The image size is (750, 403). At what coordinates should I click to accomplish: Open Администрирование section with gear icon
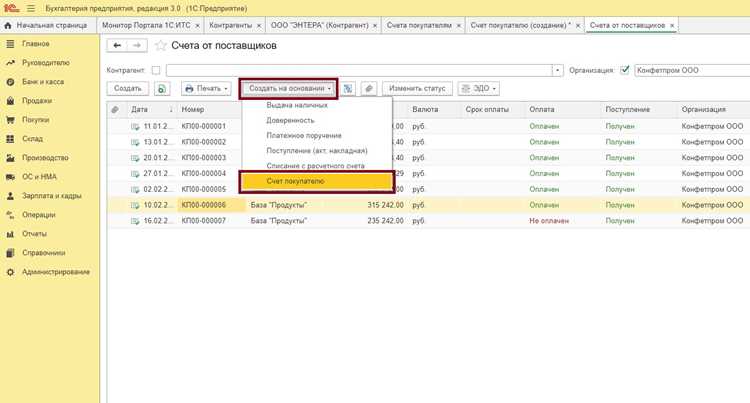coord(55,272)
